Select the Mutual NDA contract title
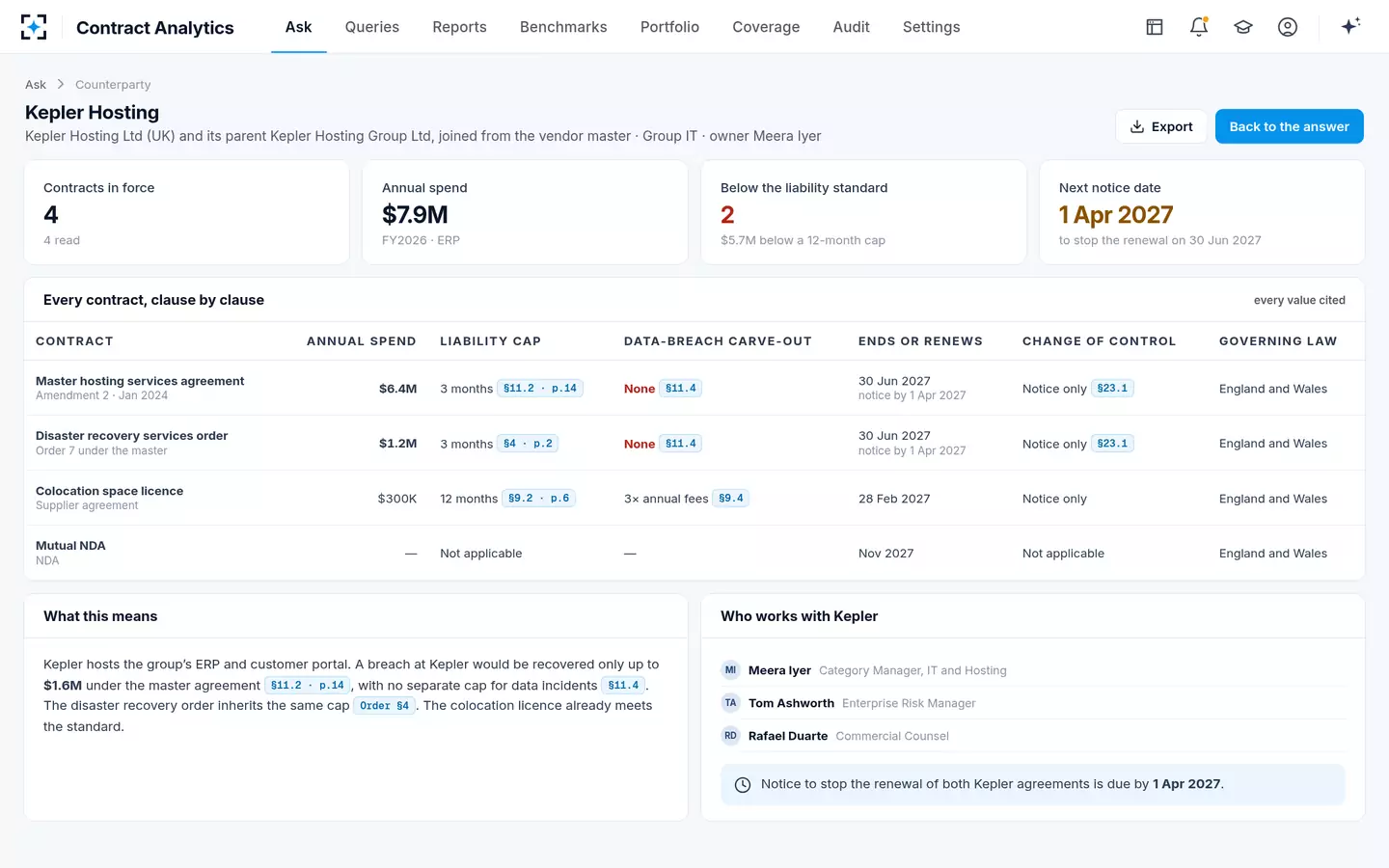This screenshot has height=868, width=1389. [70, 546]
